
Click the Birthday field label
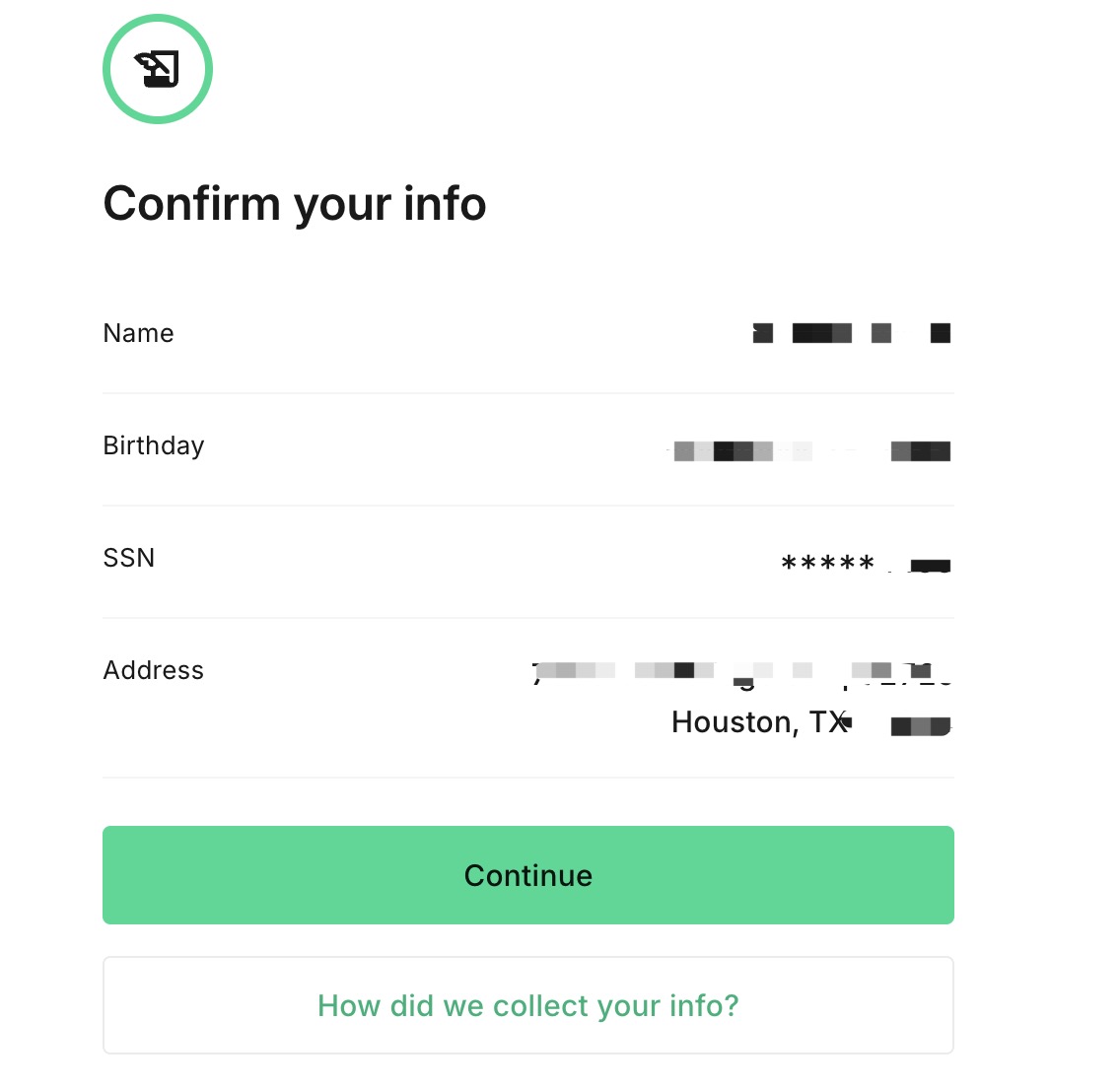[x=153, y=445]
